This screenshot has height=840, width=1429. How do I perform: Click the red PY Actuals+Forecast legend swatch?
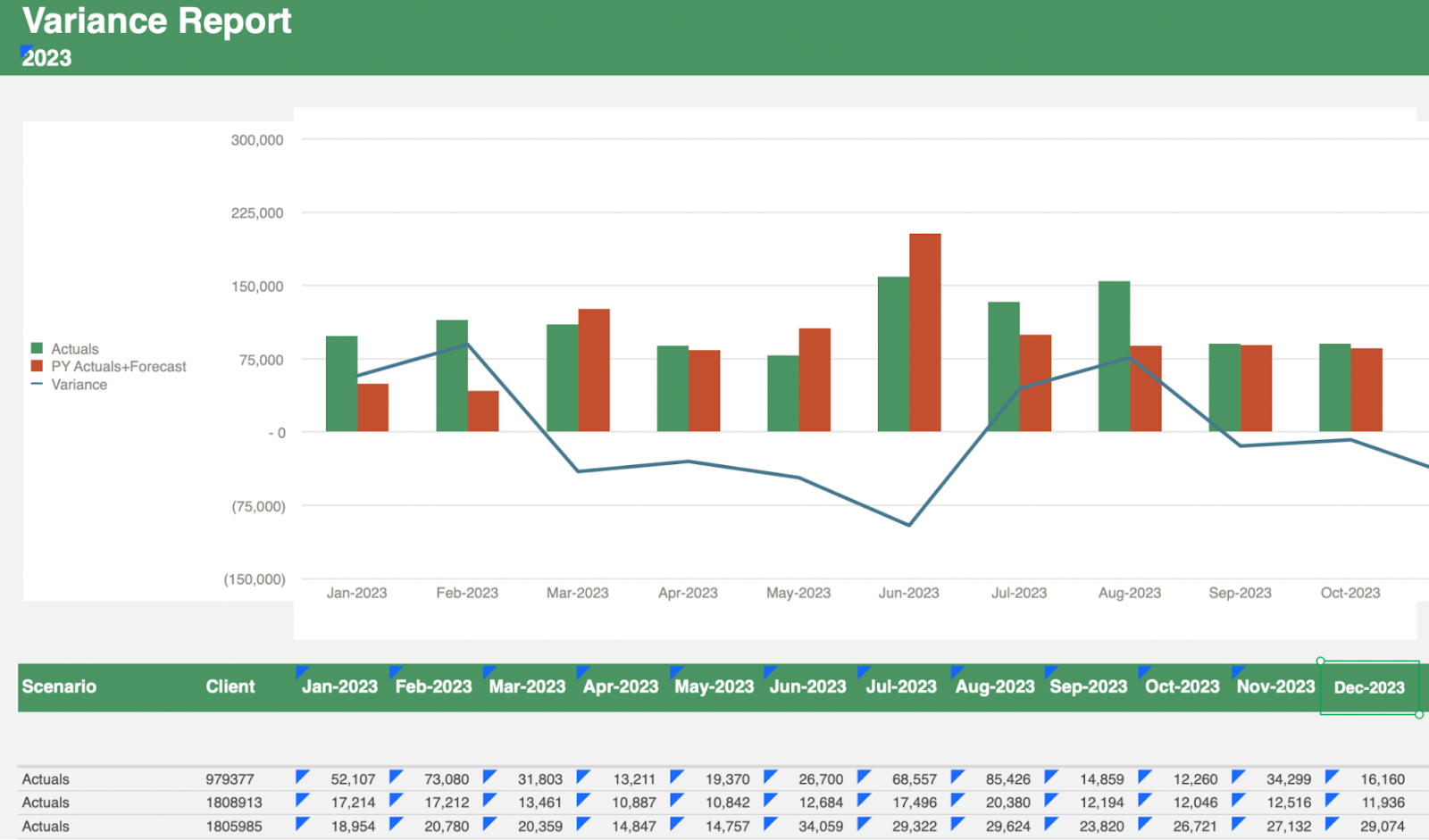point(37,366)
